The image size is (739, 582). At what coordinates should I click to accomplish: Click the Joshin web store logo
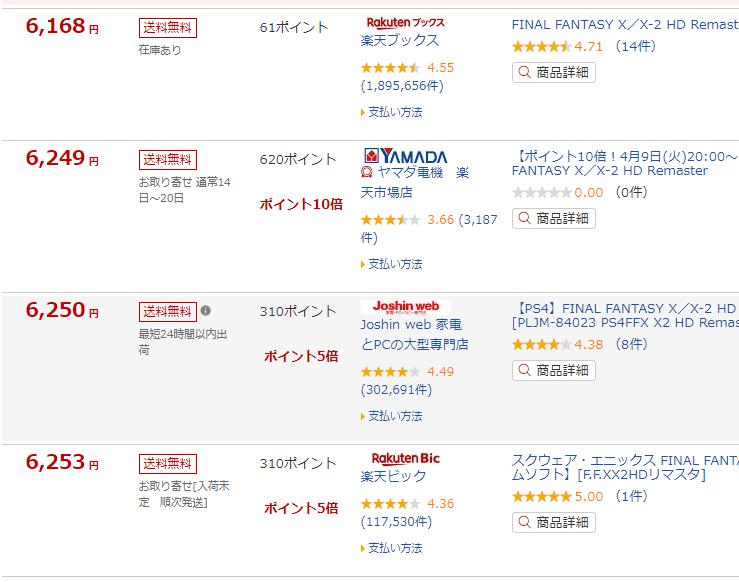[406, 307]
